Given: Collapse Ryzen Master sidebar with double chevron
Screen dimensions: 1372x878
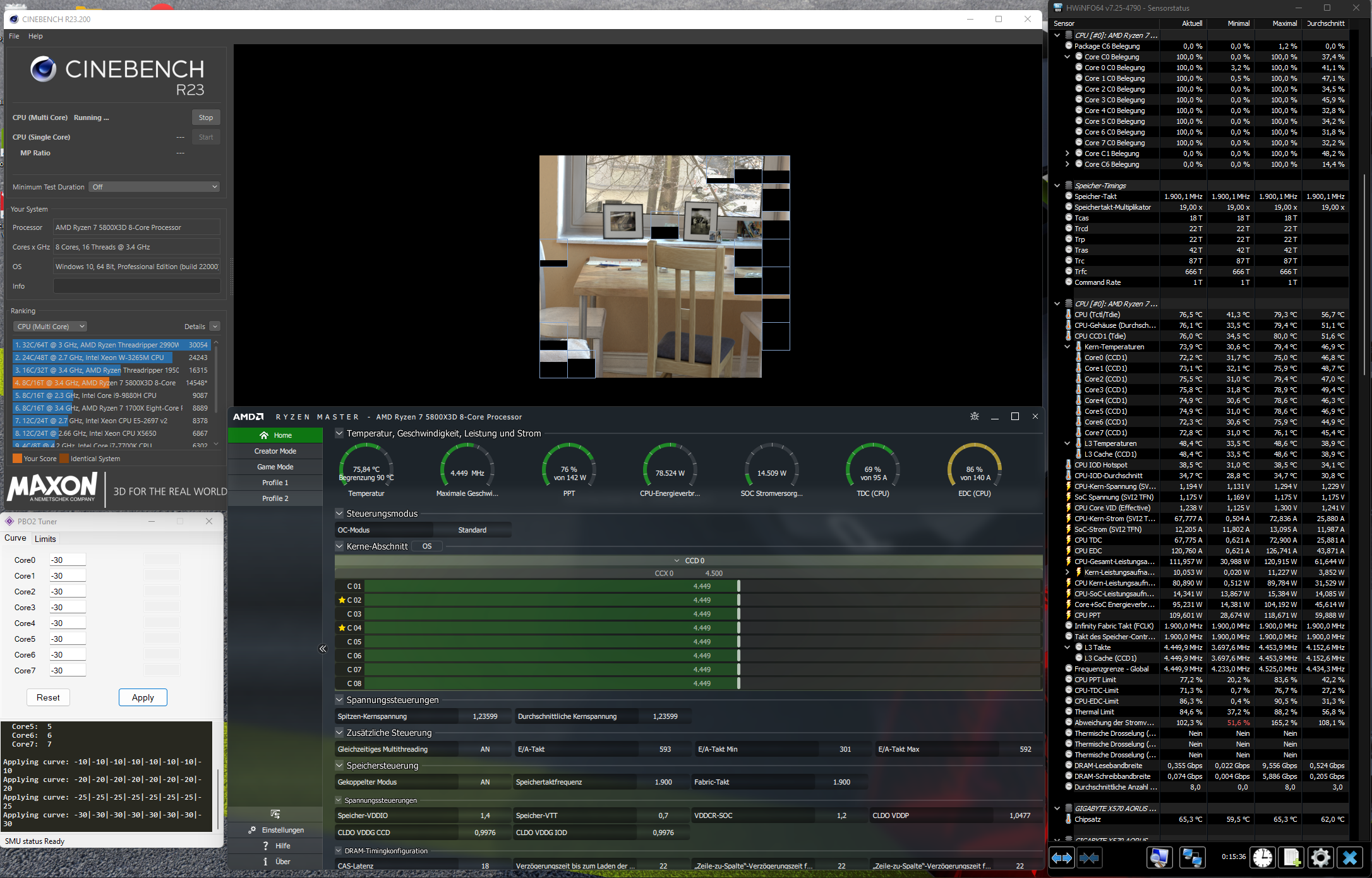Looking at the screenshot, I should pyautogui.click(x=323, y=649).
